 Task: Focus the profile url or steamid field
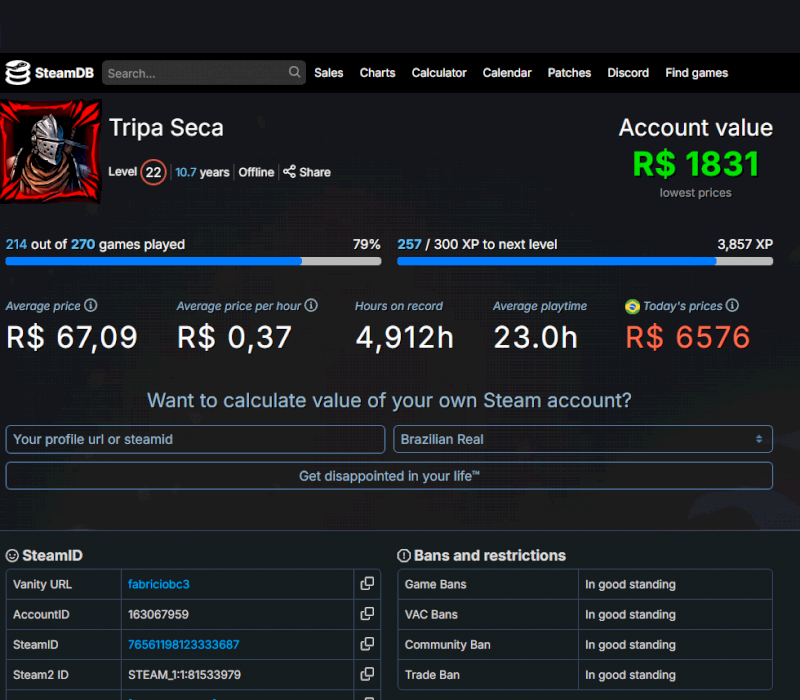pos(195,439)
